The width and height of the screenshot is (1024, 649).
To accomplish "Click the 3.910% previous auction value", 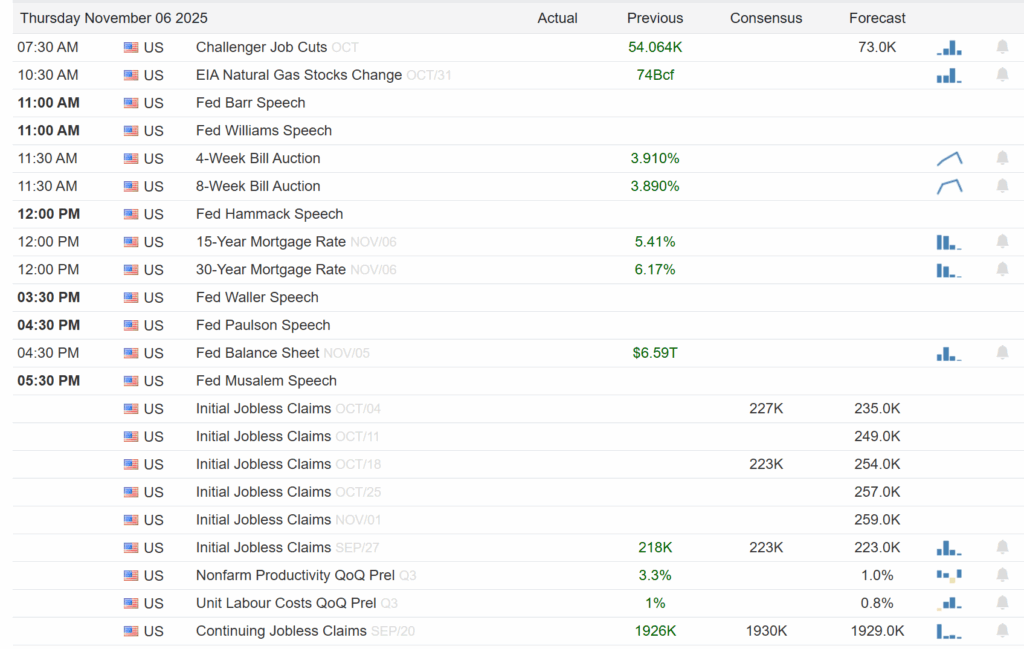I will [x=655, y=158].
